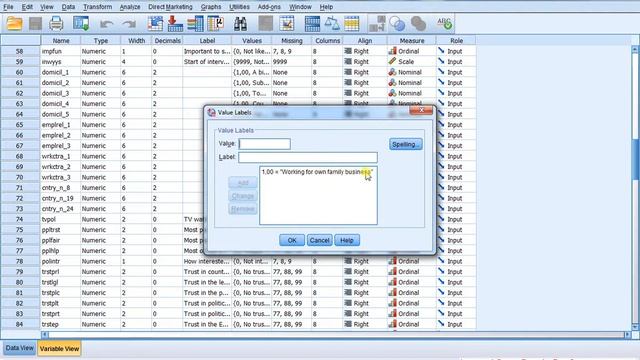Click the Spell check ABC icon
The width and height of the screenshot is (640, 360).
tap(444, 23)
